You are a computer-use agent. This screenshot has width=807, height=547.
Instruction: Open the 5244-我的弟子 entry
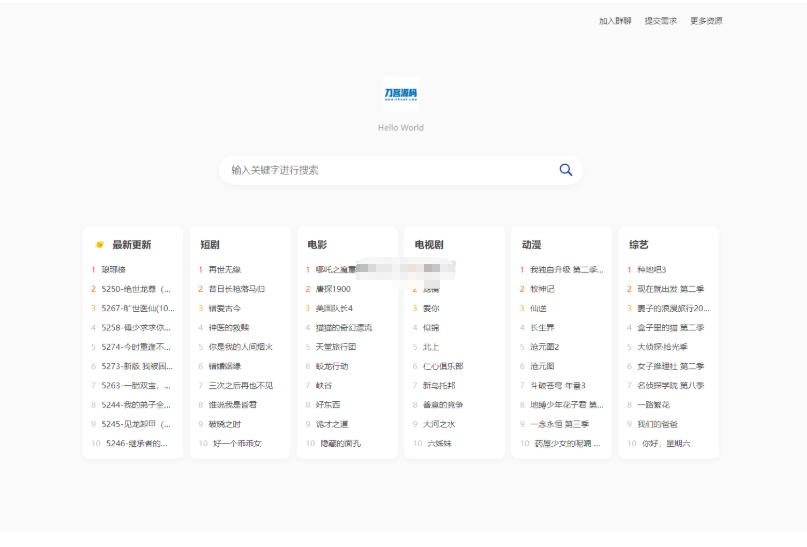[136, 405]
